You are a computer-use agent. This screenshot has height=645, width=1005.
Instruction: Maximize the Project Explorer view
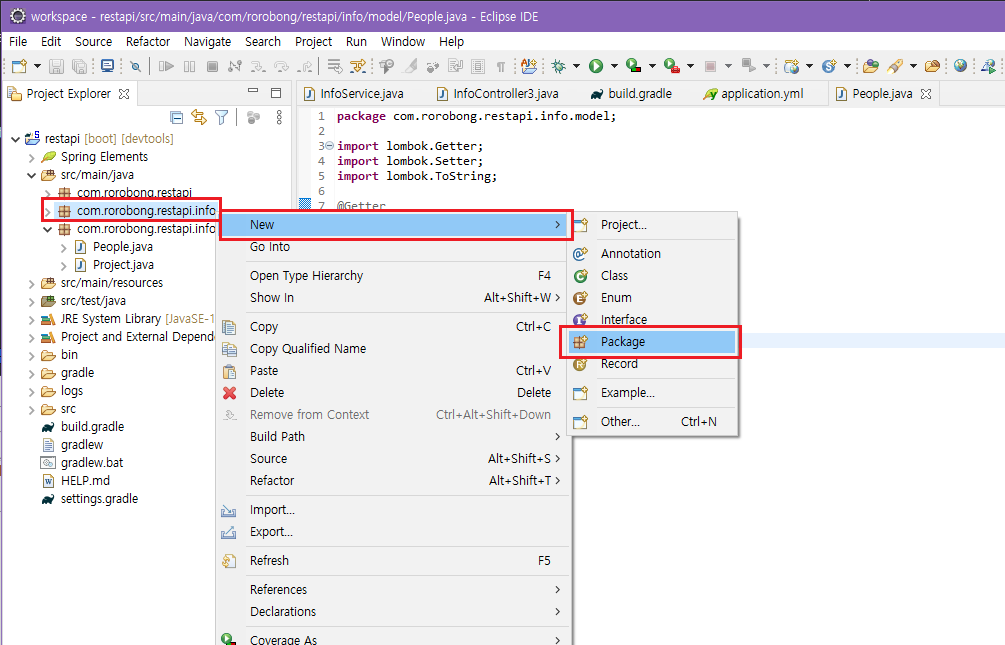click(x=276, y=93)
